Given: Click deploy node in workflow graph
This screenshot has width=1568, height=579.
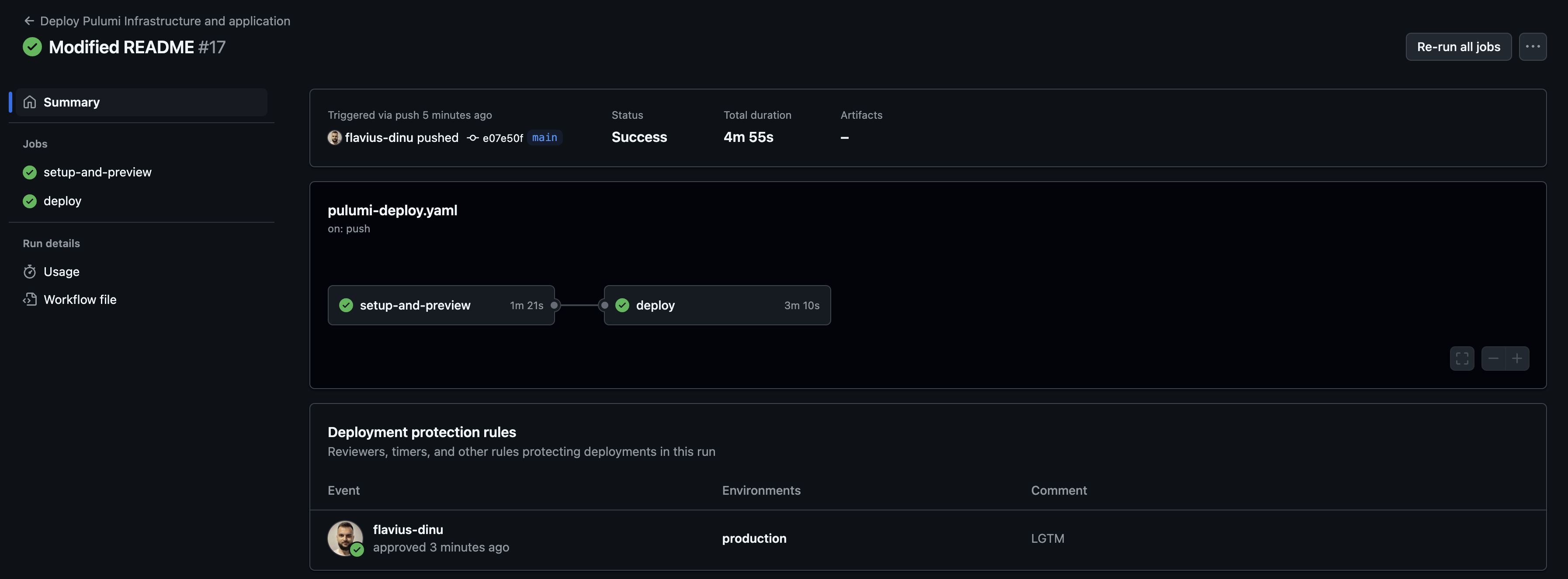Looking at the screenshot, I should click(x=717, y=305).
